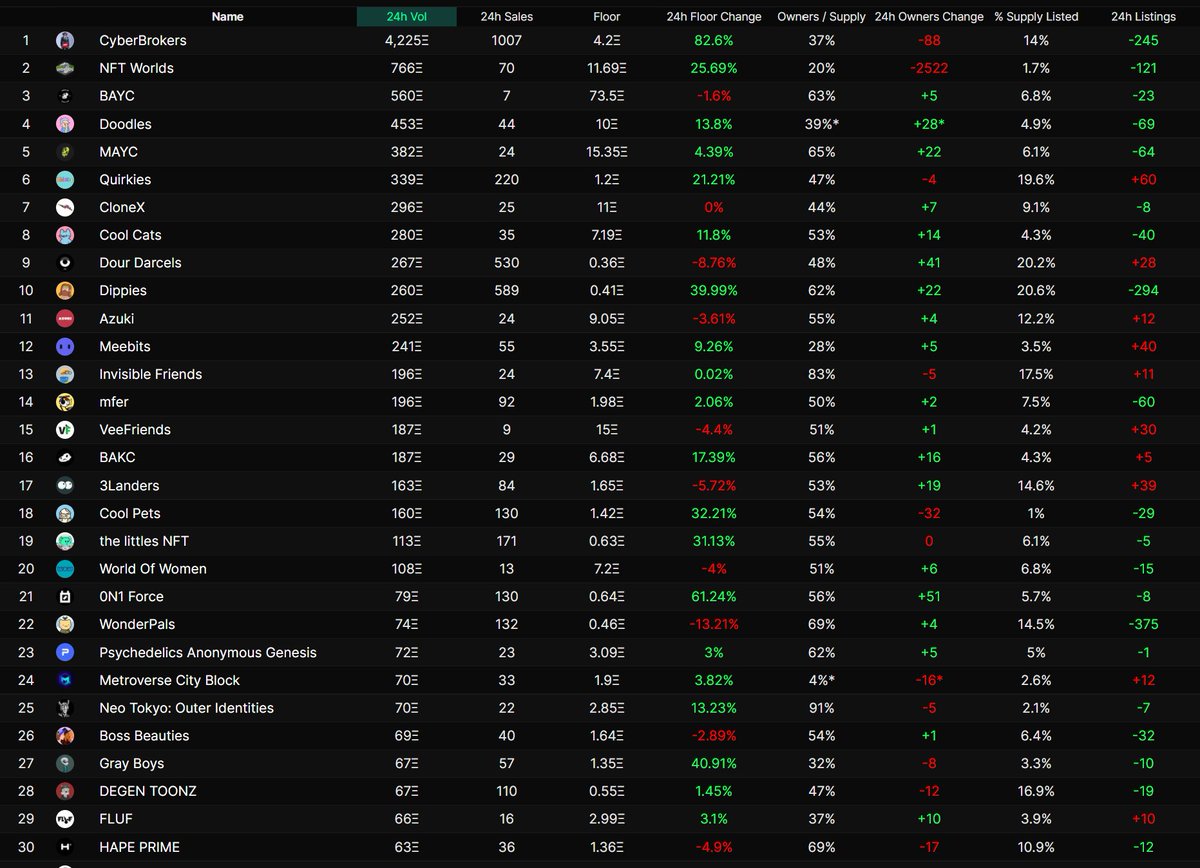Click the mfer collection avatar icon
1200x868 pixels.
[65, 402]
